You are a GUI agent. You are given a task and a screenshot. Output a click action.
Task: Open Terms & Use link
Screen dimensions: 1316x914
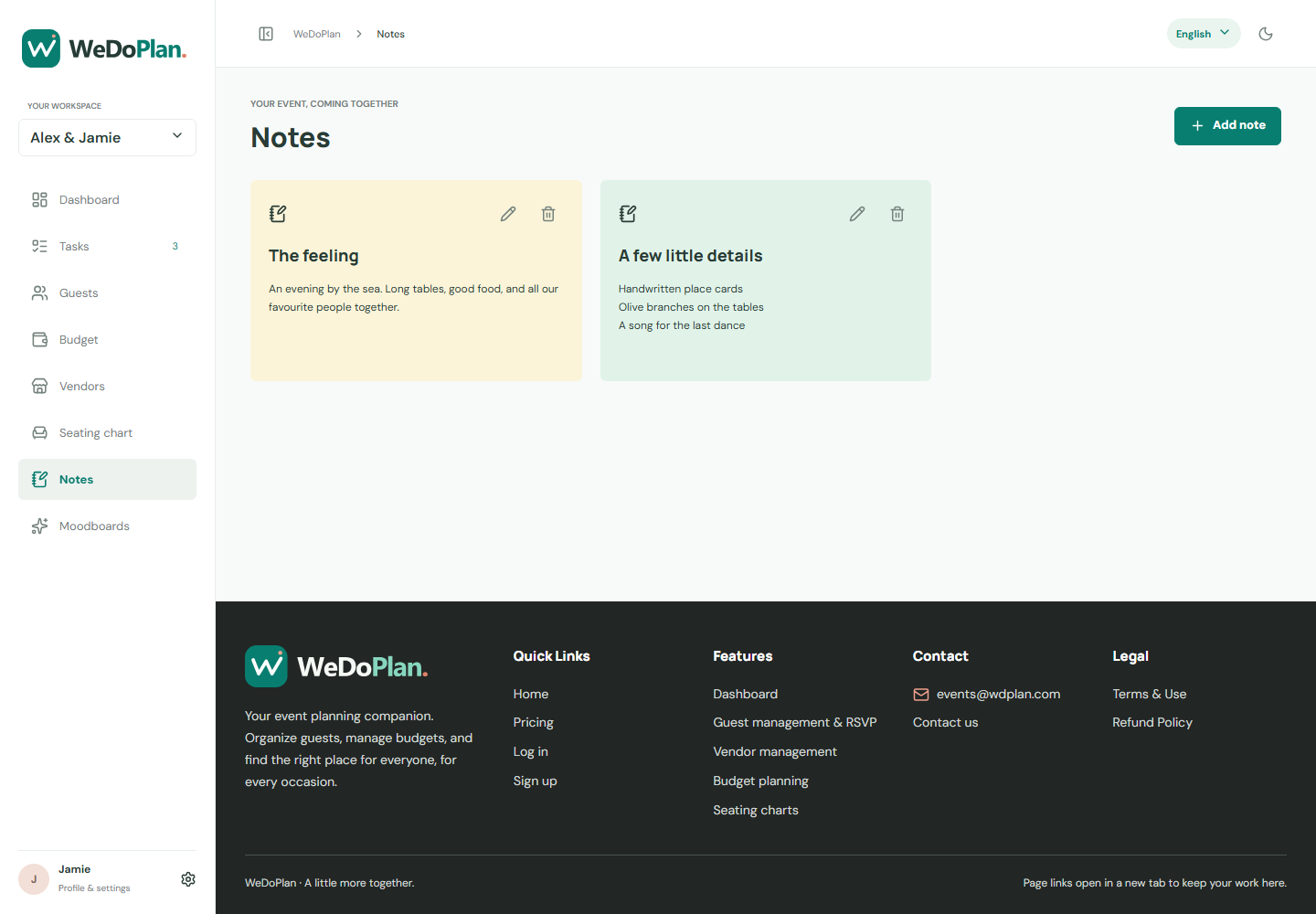pyautogui.click(x=1150, y=695)
